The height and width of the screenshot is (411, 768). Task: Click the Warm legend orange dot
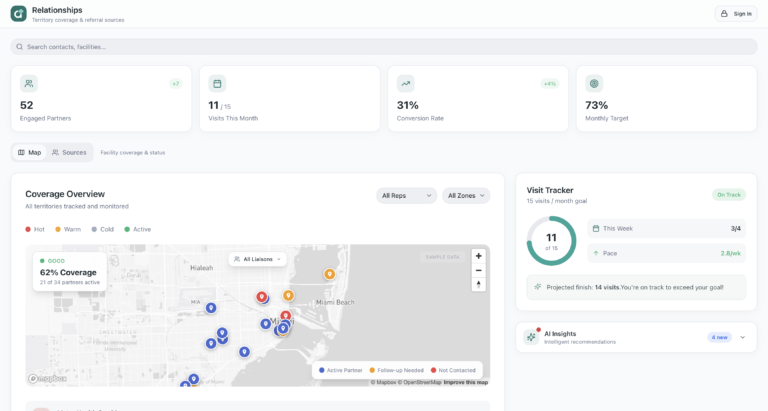coord(58,229)
